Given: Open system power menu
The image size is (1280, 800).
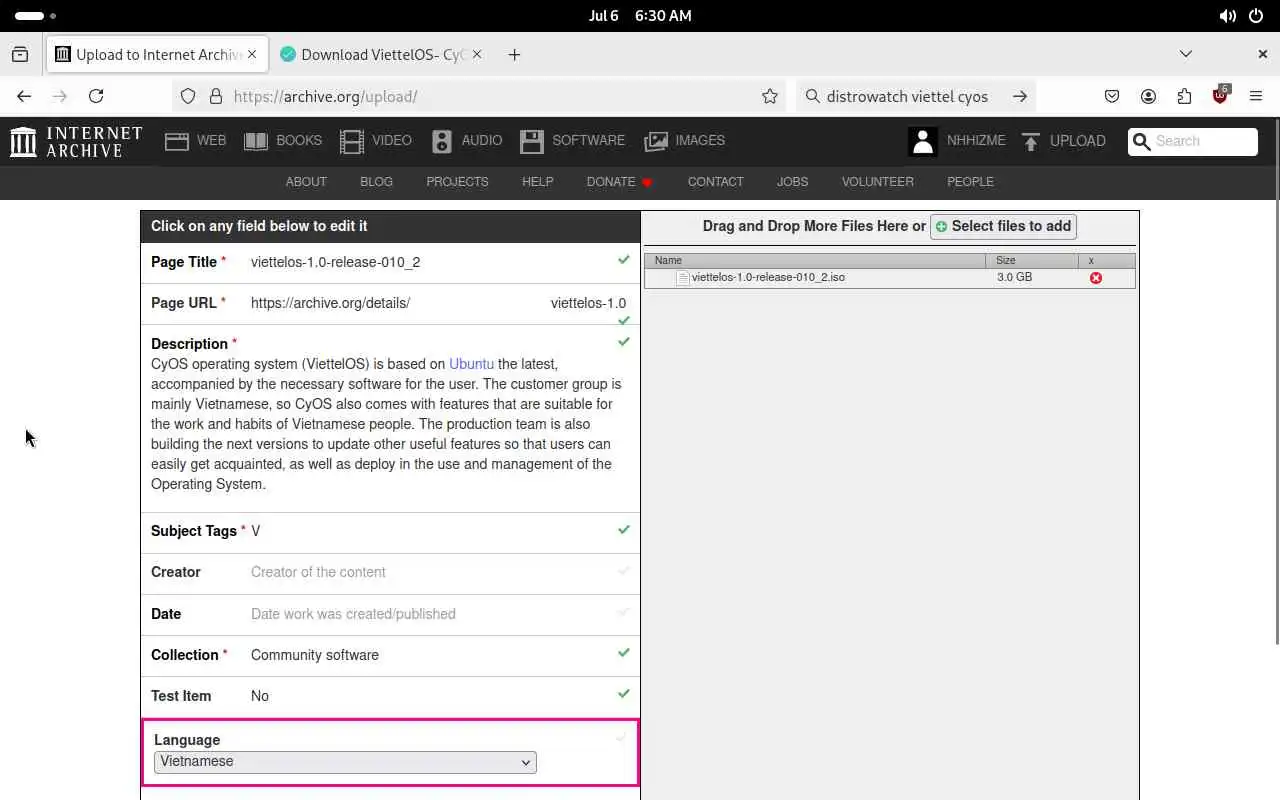Looking at the screenshot, I should point(1255,16).
